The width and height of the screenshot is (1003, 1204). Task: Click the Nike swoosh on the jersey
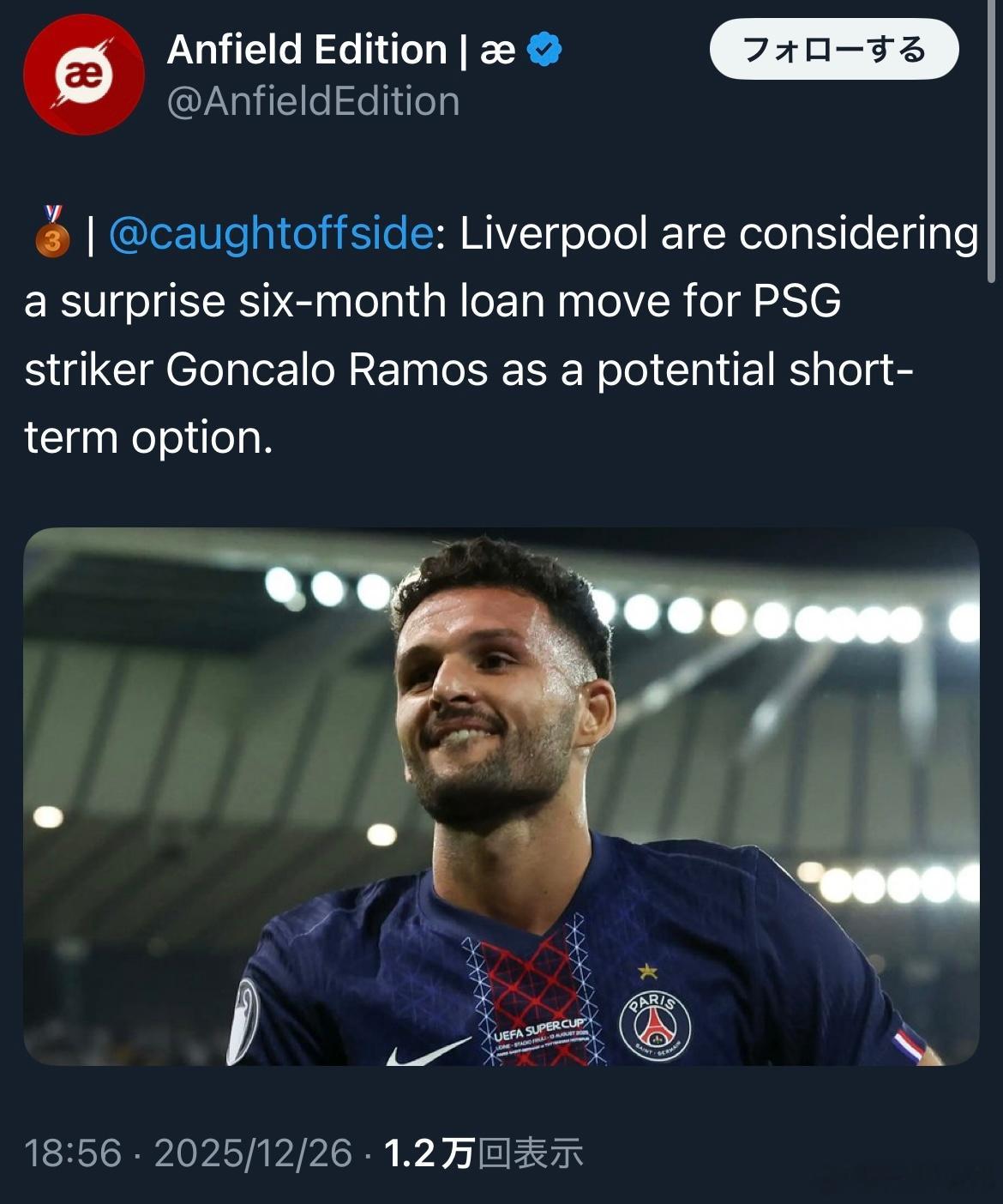pyautogui.click(x=426, y=1051)
